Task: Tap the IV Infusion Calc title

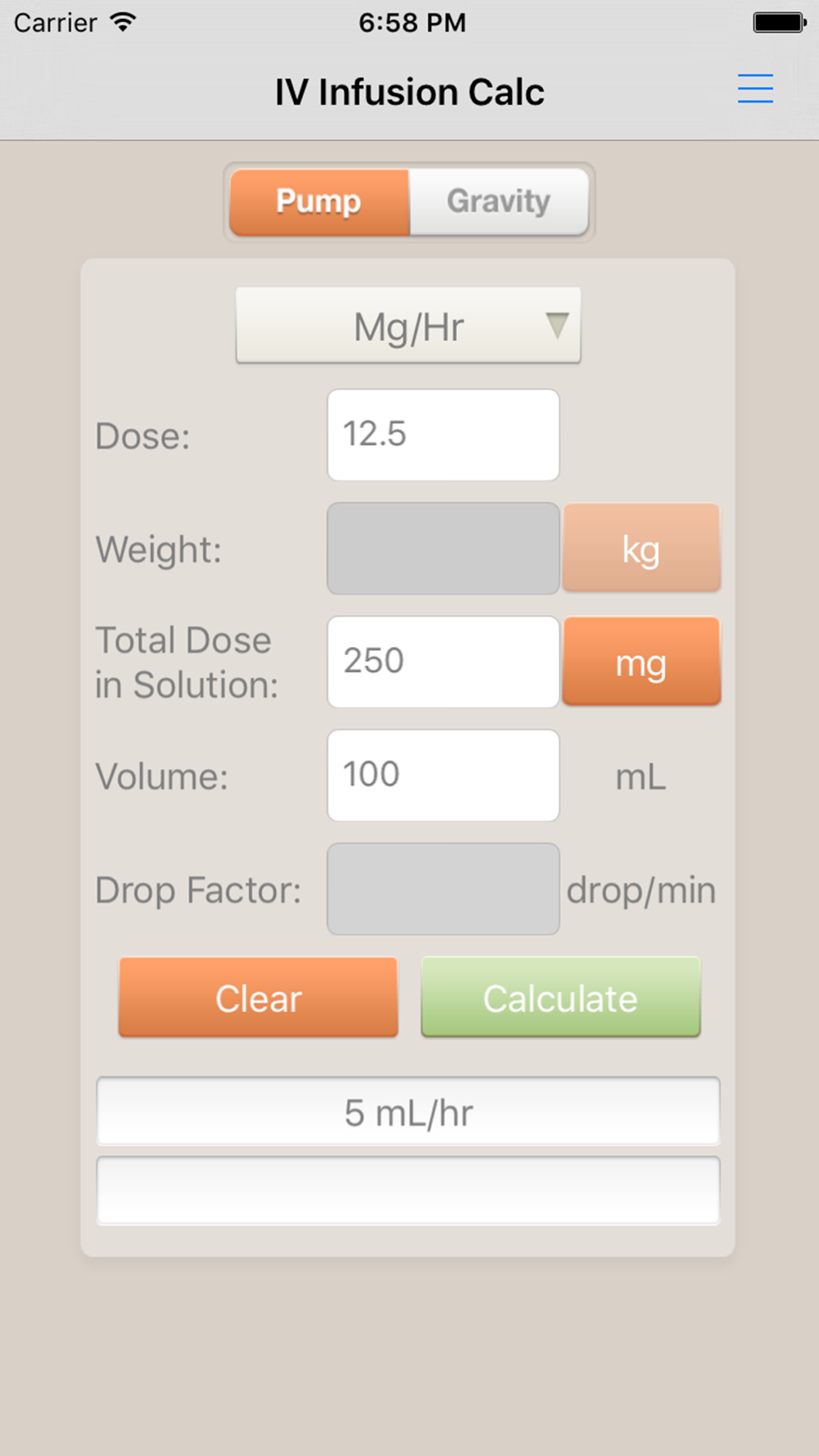Action: click(409, 92)
